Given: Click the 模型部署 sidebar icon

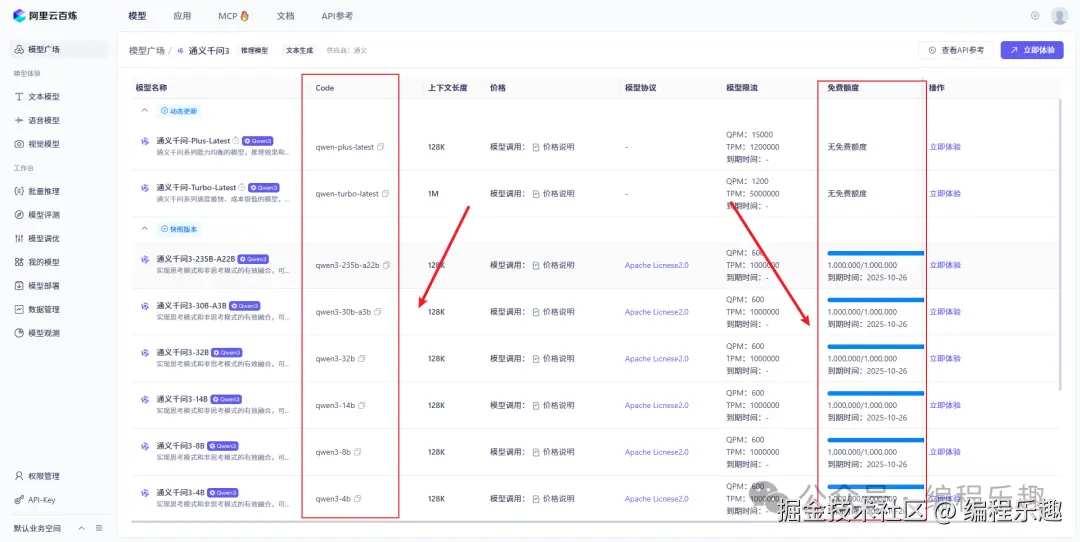Looking at the screenshot, I should coord(19,285).
